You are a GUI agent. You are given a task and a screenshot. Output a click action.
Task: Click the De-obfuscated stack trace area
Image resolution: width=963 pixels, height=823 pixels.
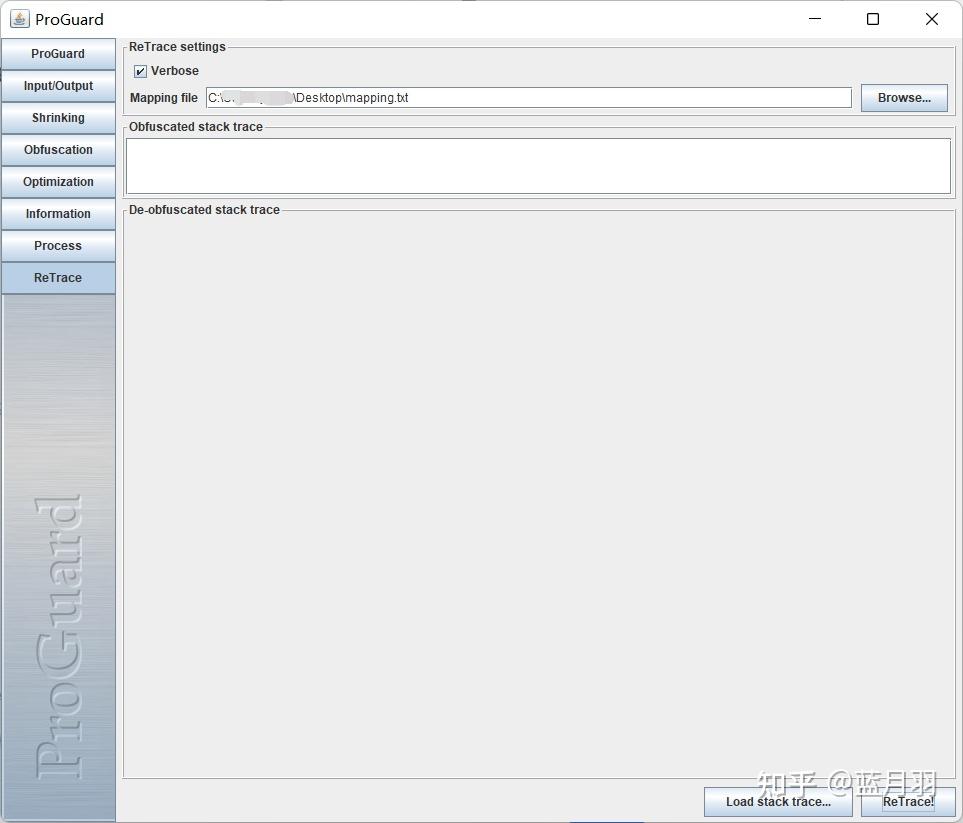539,494
